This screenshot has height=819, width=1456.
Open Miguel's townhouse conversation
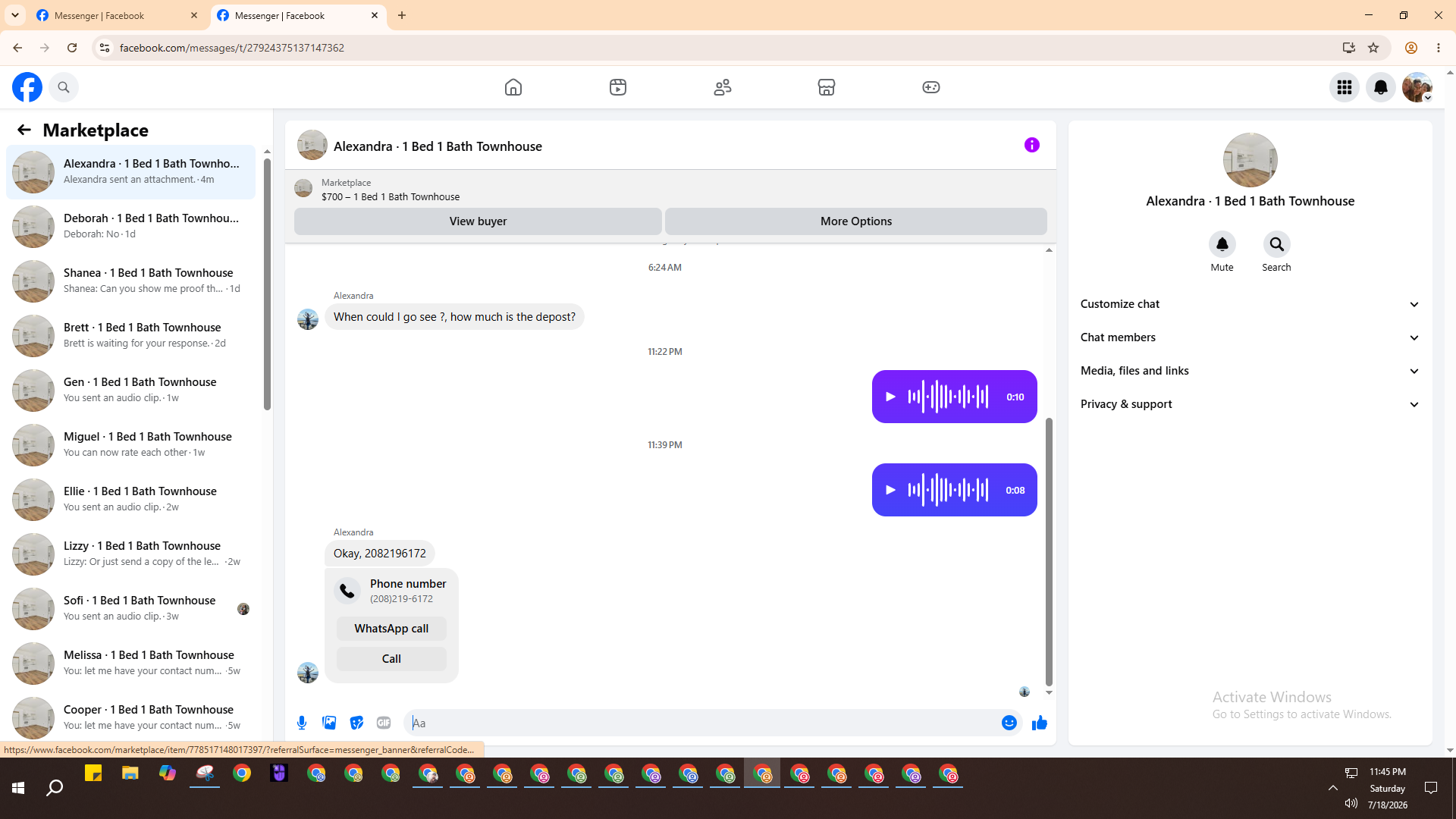130,444
